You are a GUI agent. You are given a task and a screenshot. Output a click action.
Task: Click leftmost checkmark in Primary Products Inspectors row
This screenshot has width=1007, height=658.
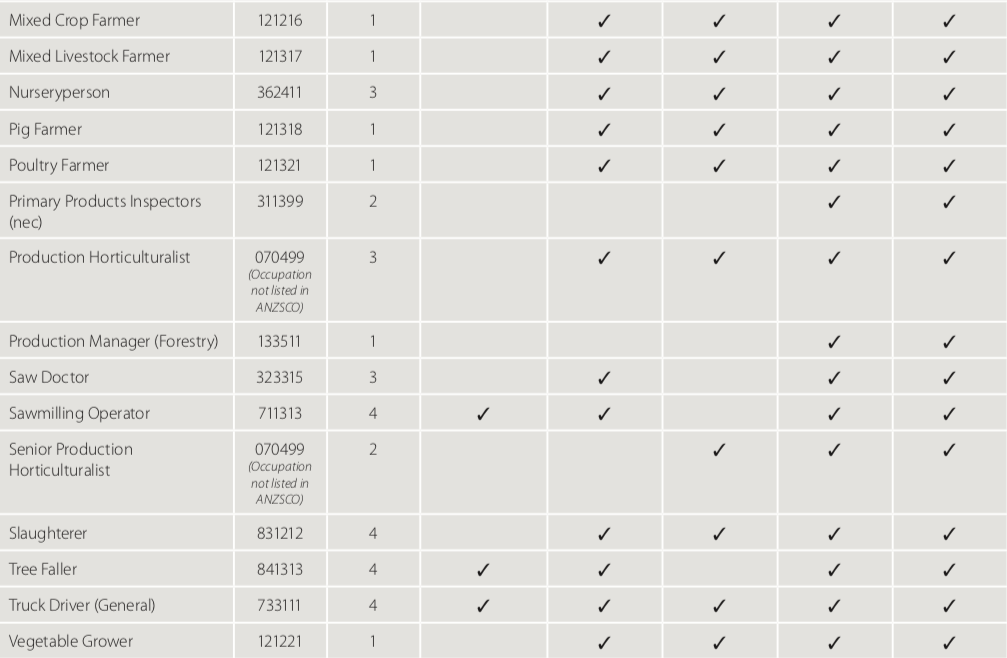834,202
